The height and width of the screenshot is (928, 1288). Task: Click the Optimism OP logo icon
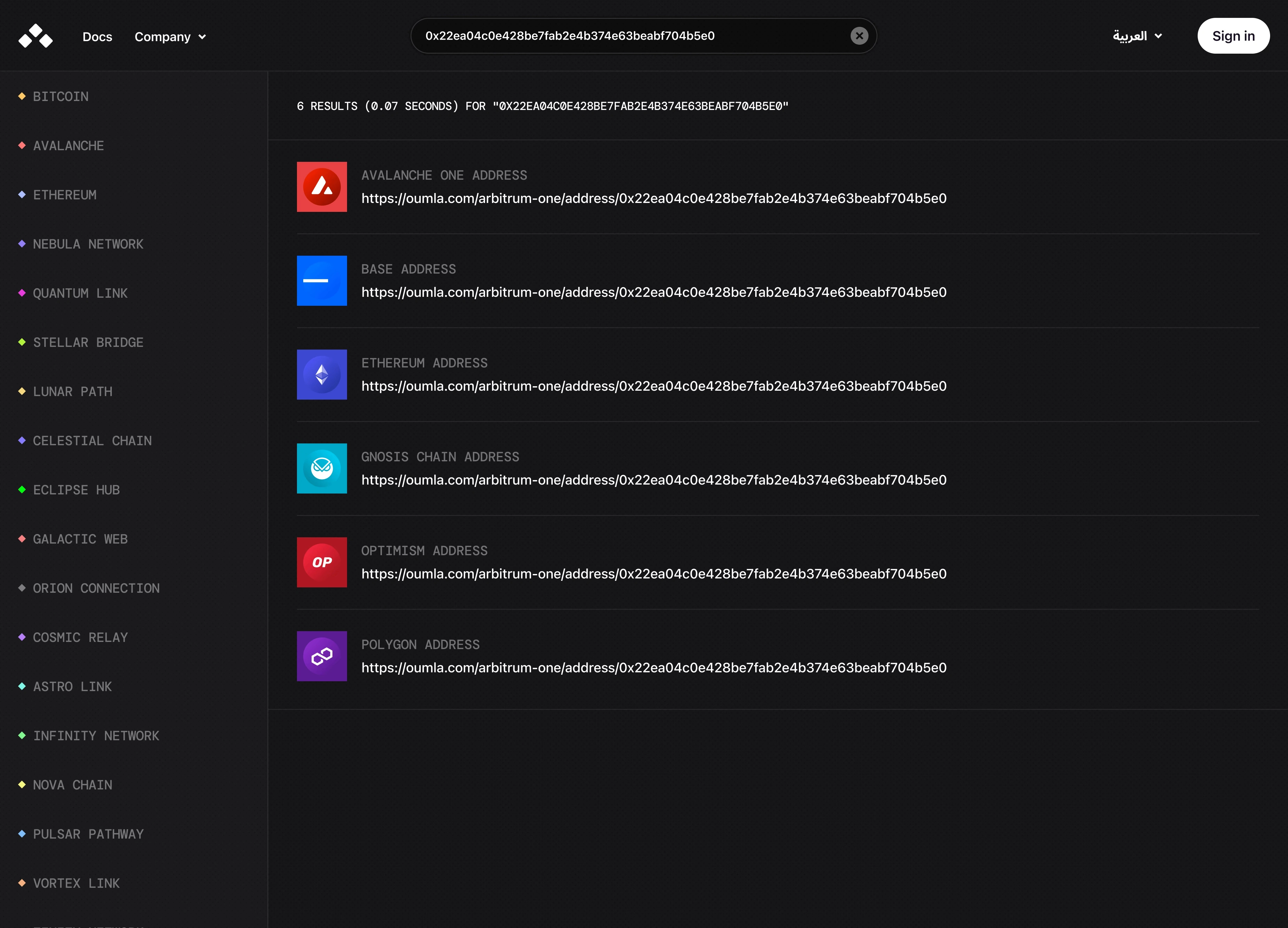coord(321,562)
